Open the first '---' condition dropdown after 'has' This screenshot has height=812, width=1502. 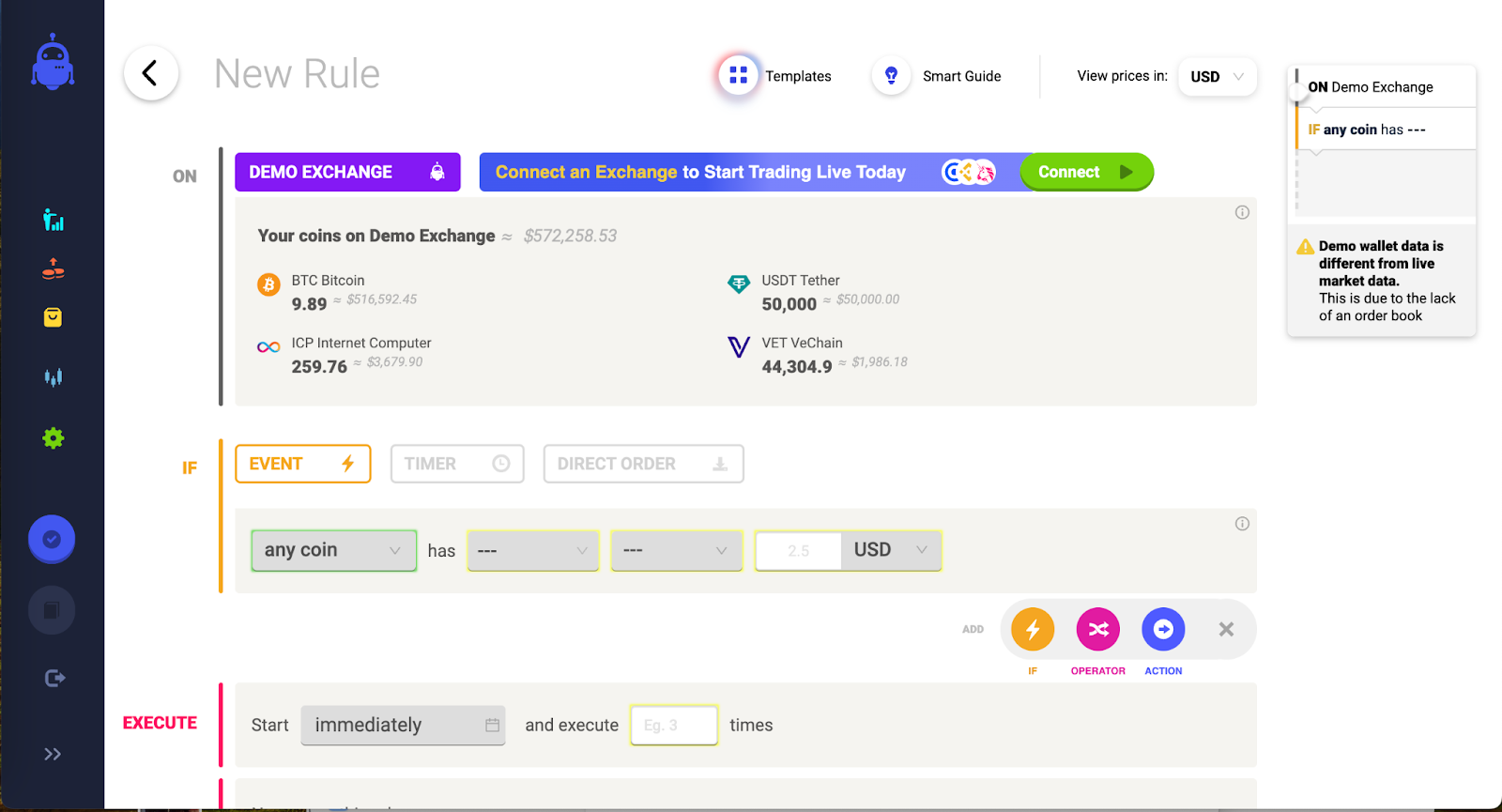pos(533,550)
